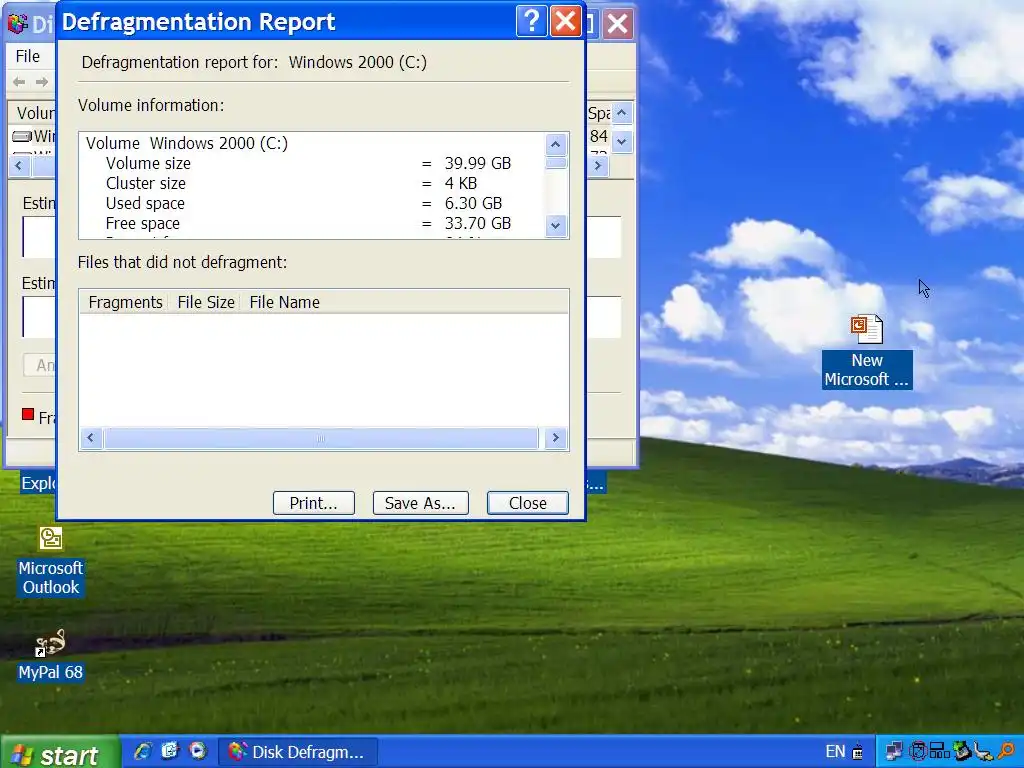Close the Defragmentation Report with the red X

(566, 22)
